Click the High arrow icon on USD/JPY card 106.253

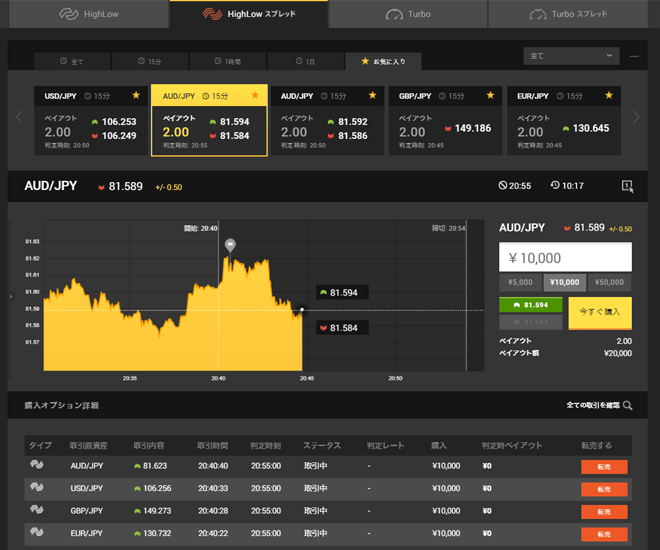pyautogui.click(x=95, y=122)
